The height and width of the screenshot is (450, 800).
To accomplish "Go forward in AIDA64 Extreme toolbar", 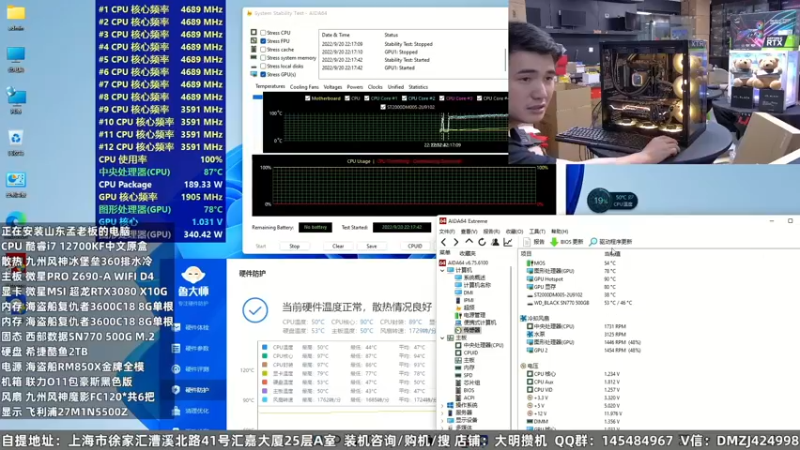I will [x=456, y=242].
